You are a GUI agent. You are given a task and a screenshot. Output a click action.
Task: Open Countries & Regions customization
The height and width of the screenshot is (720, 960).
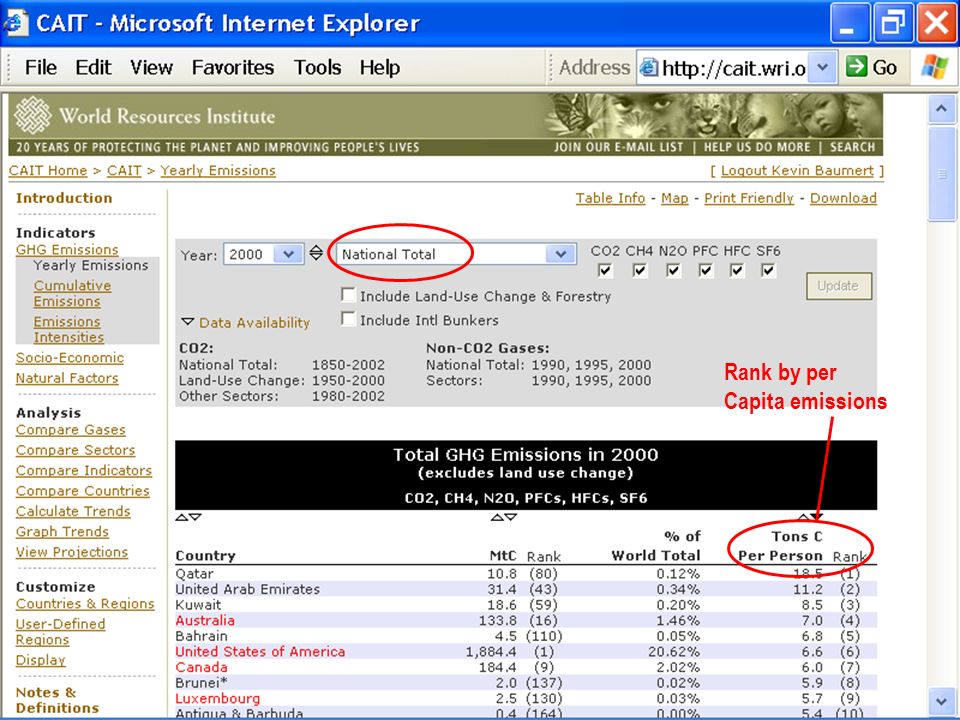click(85, 604)
